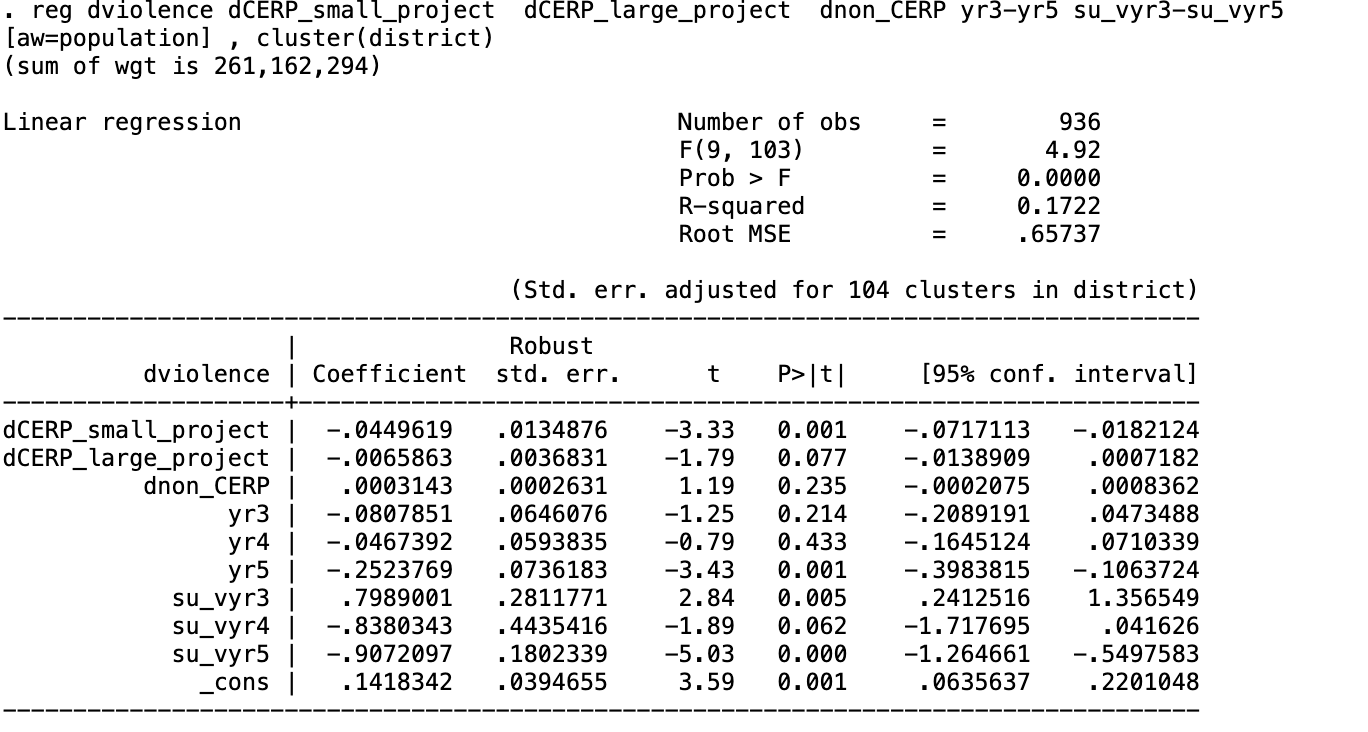
Task: Click the yr5 p-value 0.001
Action: 812,570
